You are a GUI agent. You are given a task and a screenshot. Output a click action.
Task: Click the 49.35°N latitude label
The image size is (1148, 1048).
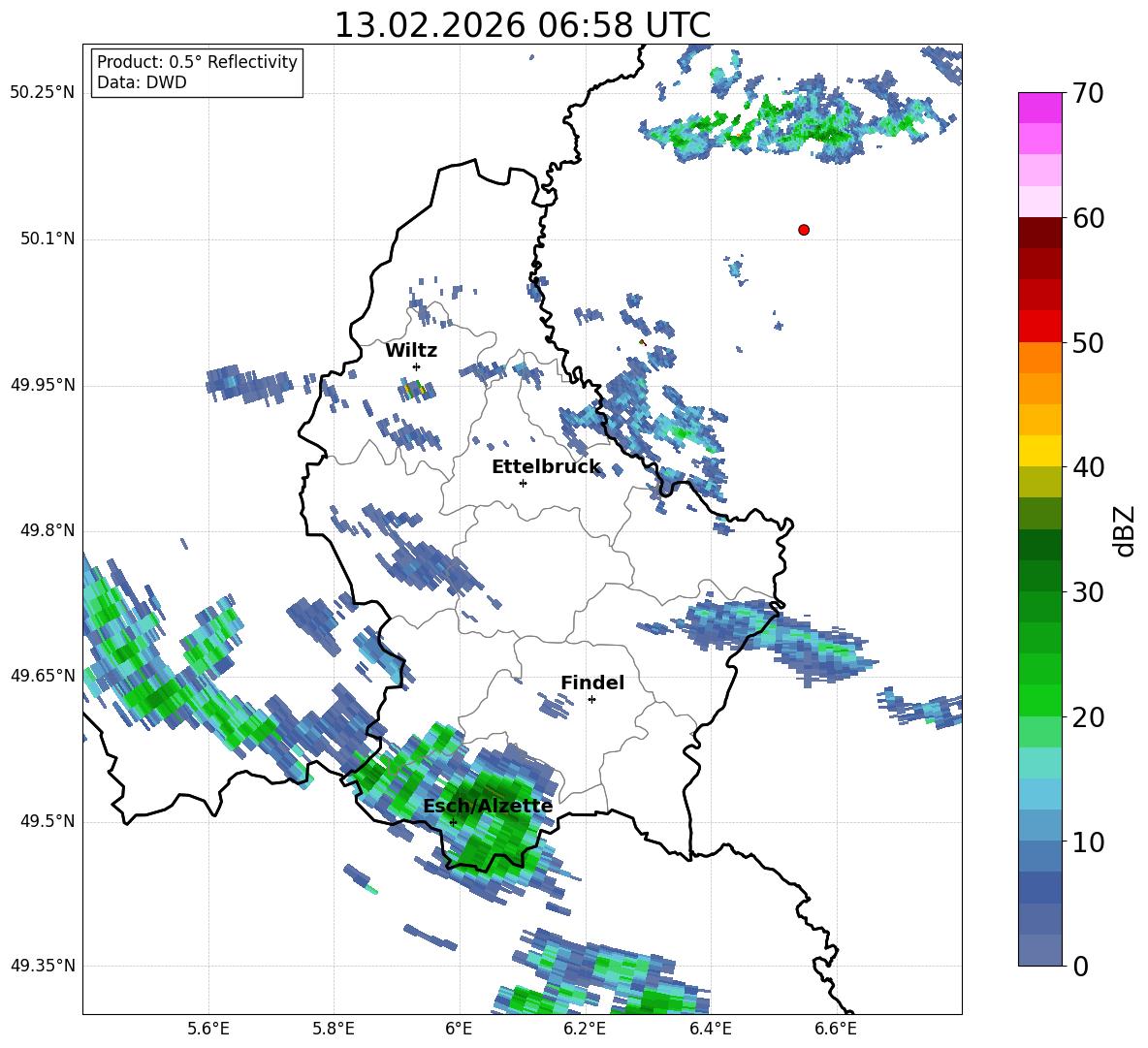point(43,966)
